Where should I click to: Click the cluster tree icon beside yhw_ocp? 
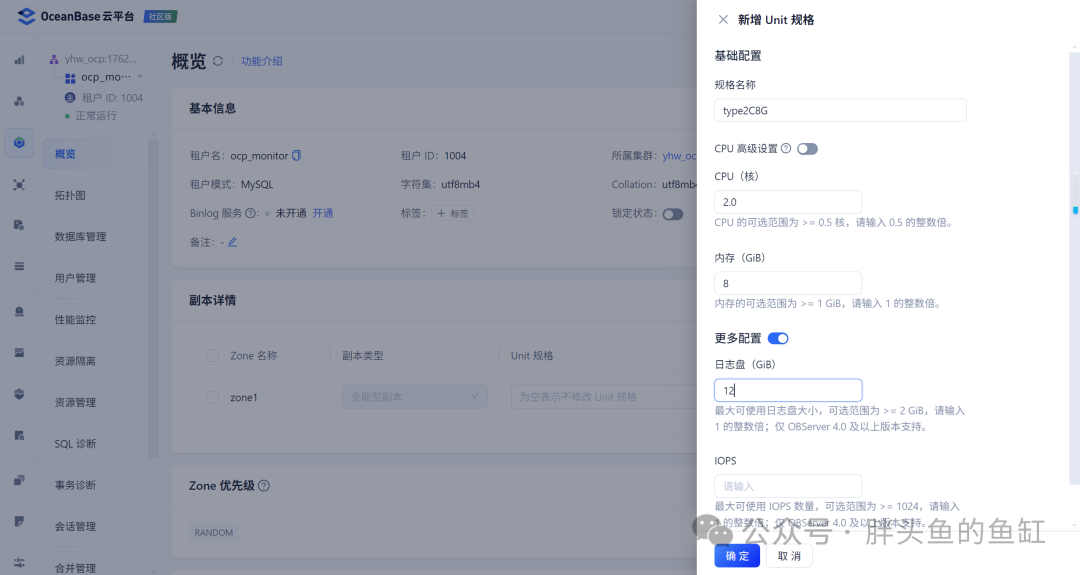pyautogui.click(x=54, y=59)
